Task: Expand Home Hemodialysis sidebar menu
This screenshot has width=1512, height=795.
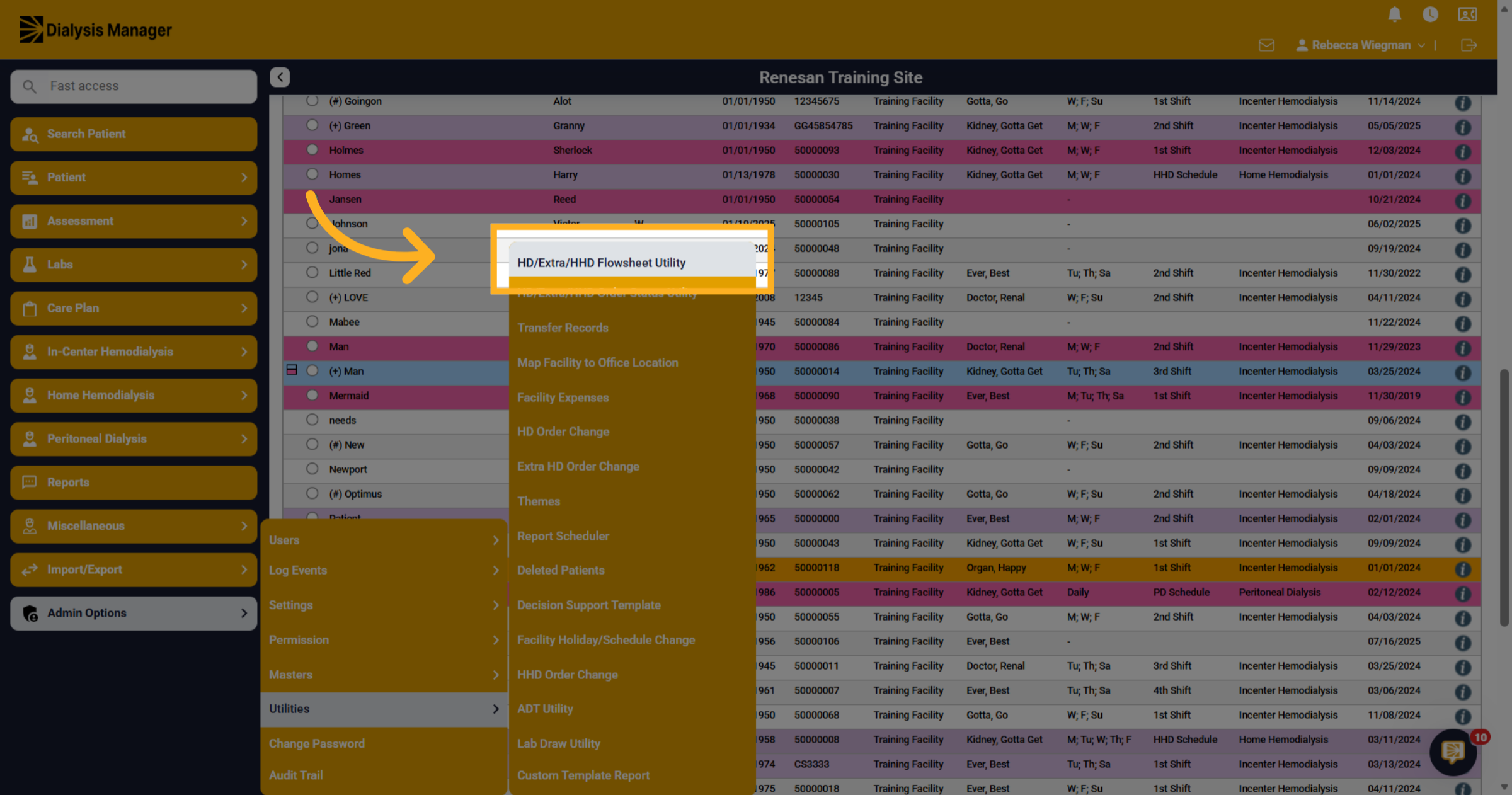Action: click(134, 395)
